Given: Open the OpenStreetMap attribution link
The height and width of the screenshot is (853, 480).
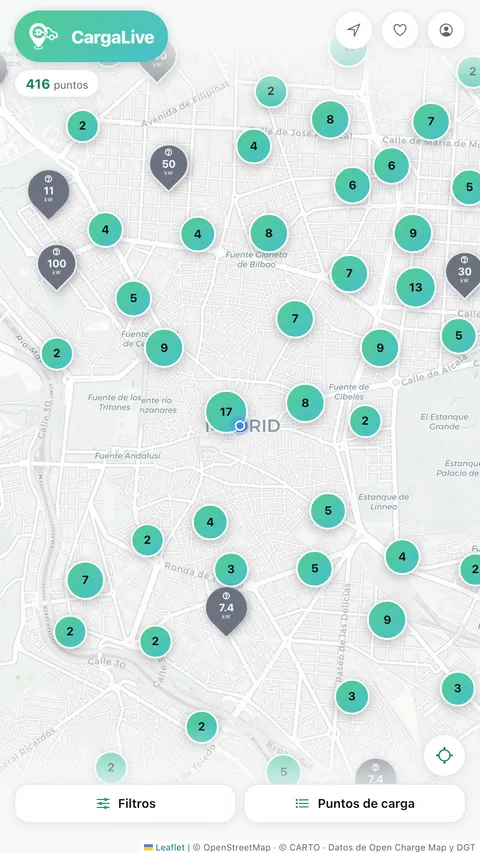Looking at the screenshot, I should click(x=236, y=847).
